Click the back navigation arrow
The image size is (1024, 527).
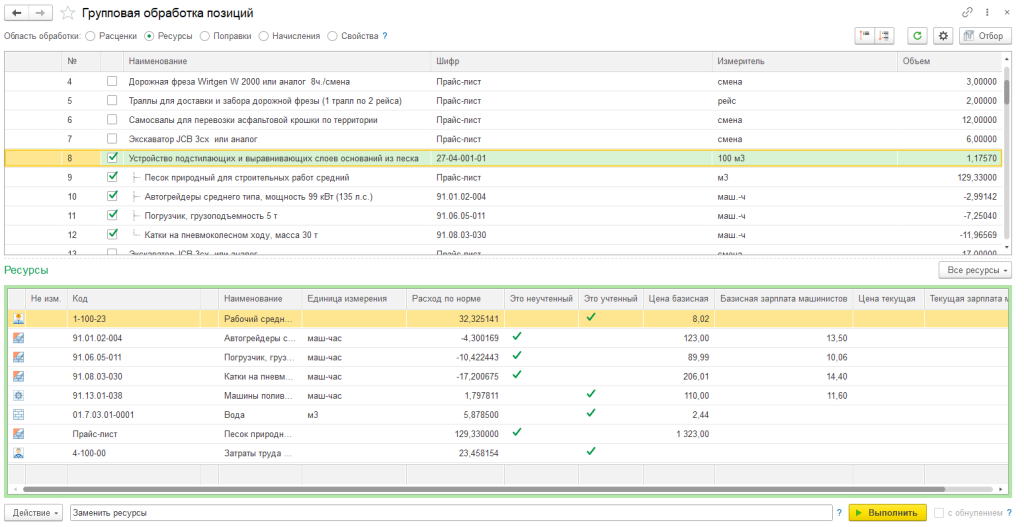tap(17, 12)
